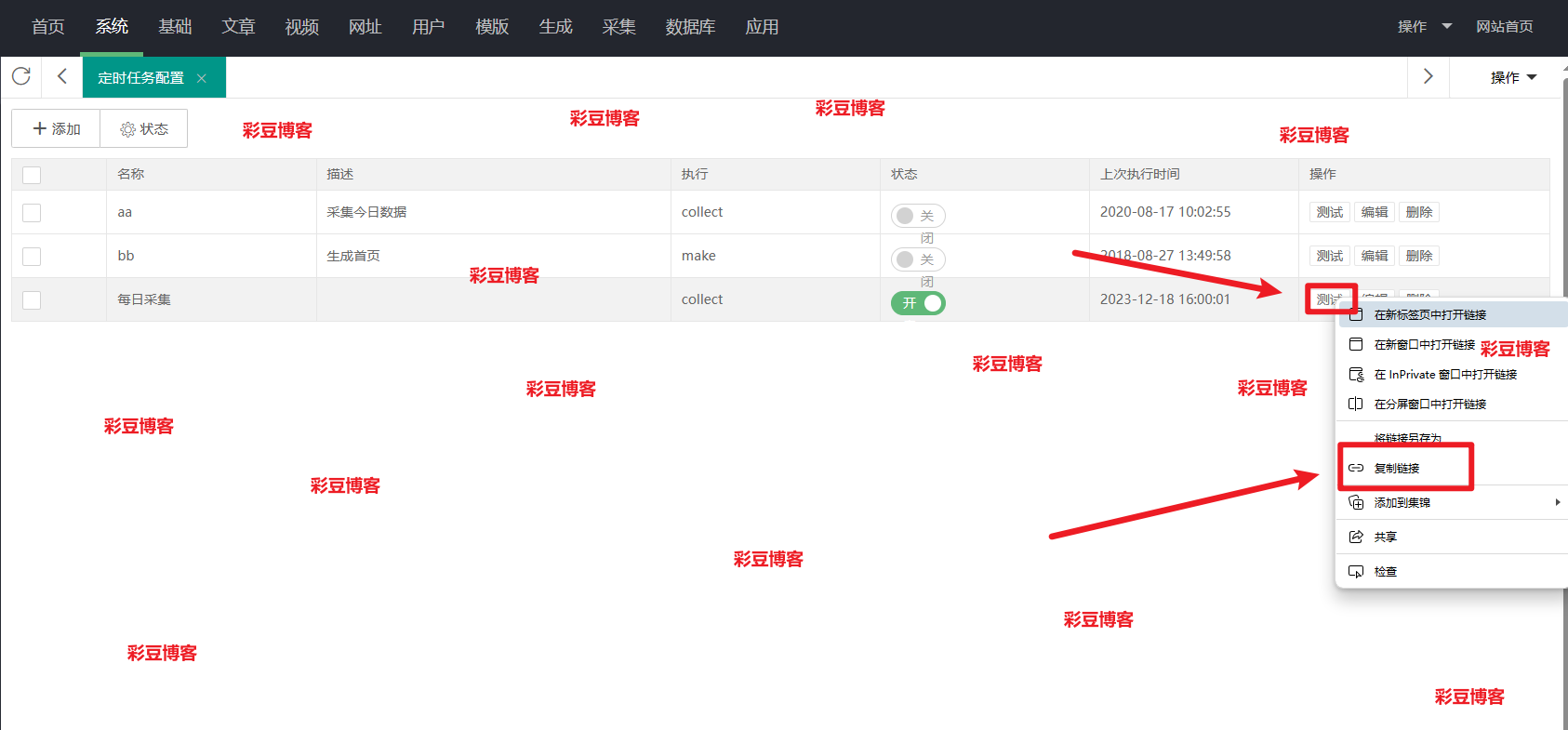Click the copy link chain icon
This screenshot has width=1568, height=730.
(1356, 468)
